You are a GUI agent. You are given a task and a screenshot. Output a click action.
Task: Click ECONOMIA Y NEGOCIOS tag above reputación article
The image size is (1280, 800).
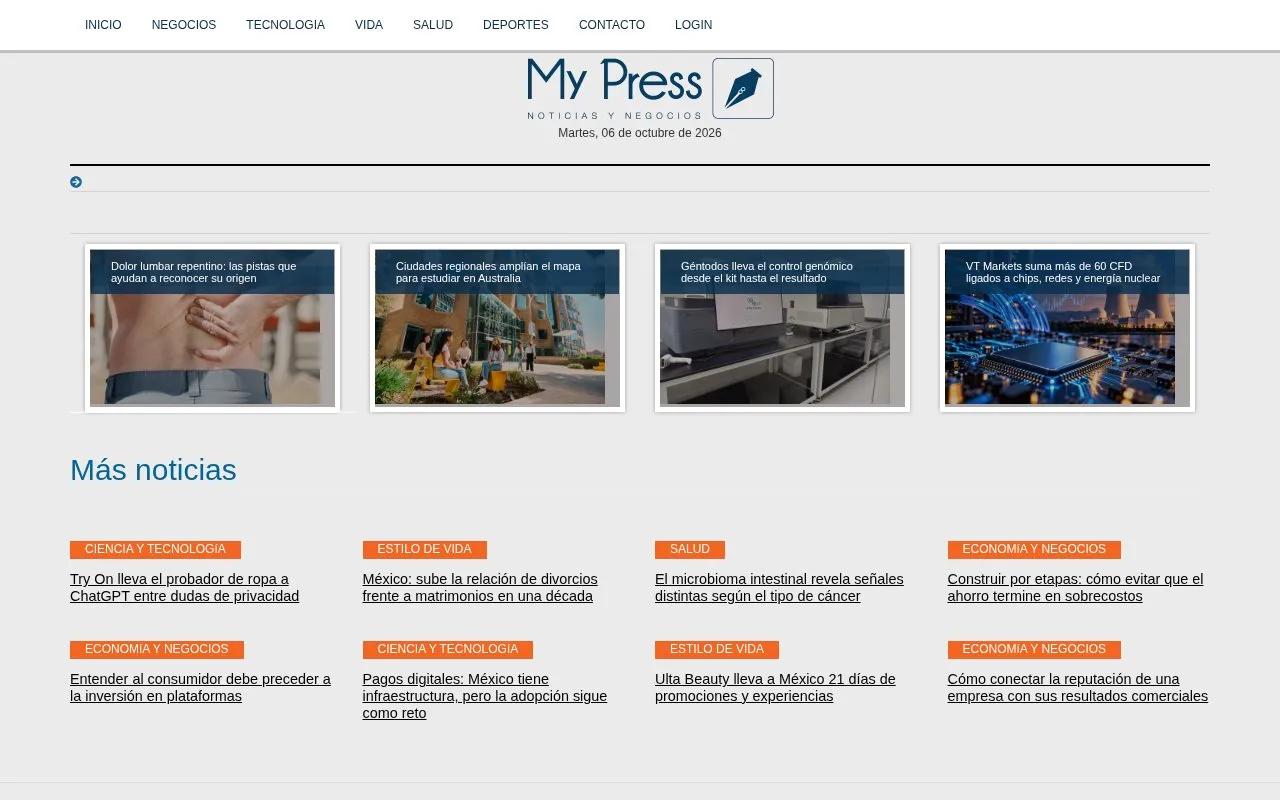(1034, 650)
